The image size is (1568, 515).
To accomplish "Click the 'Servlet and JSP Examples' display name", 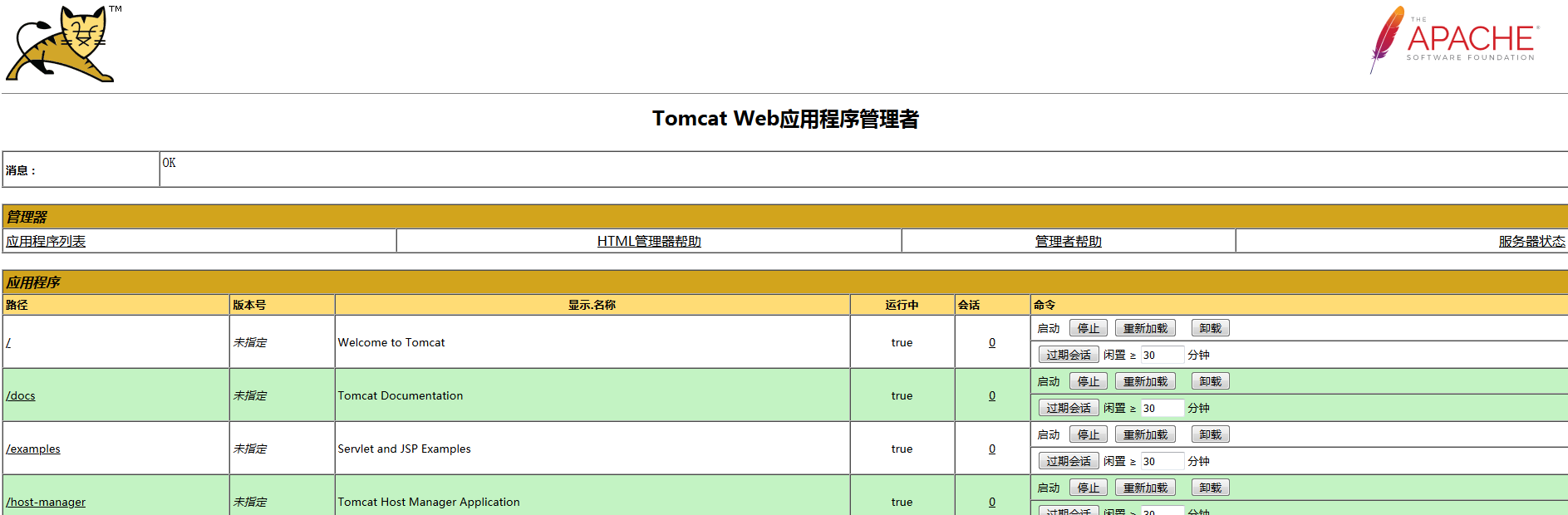I will point(404,449).
